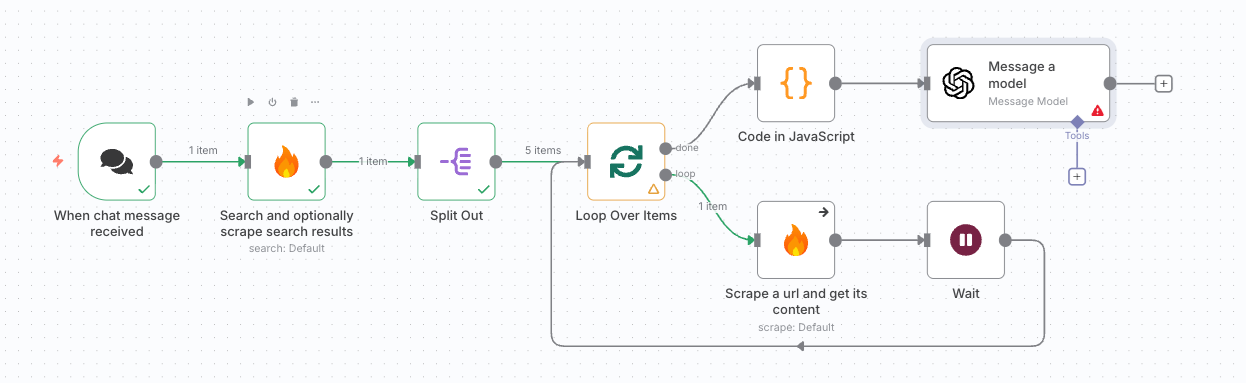
Task: Click the 'When chat message received' label
Action: click(x=117, y=223)
